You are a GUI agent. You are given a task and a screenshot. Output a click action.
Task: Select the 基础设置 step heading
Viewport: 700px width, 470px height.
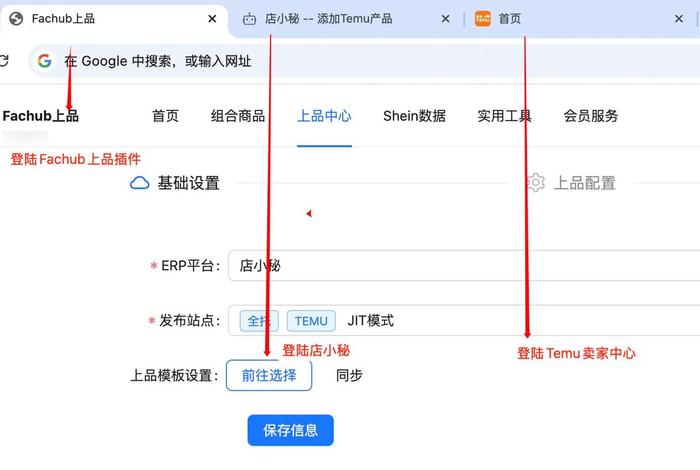click(x=188, y=183)
